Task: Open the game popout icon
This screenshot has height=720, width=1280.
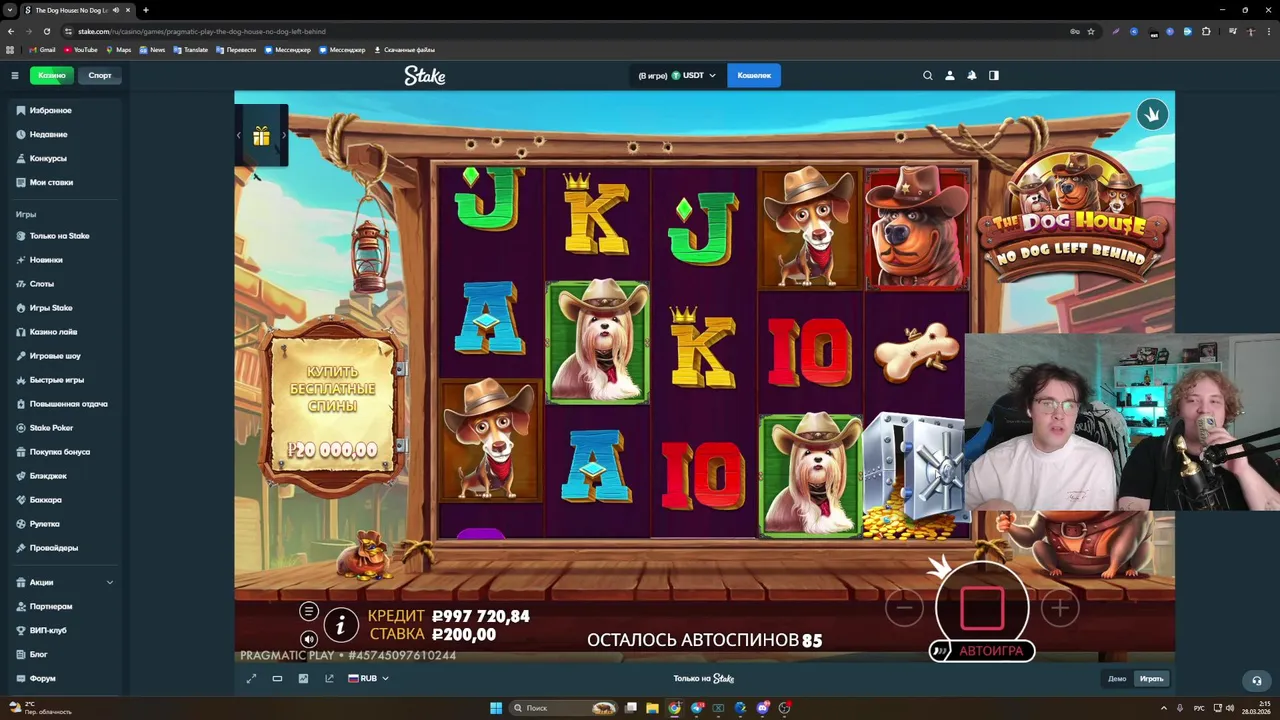Action: [329, 678]
